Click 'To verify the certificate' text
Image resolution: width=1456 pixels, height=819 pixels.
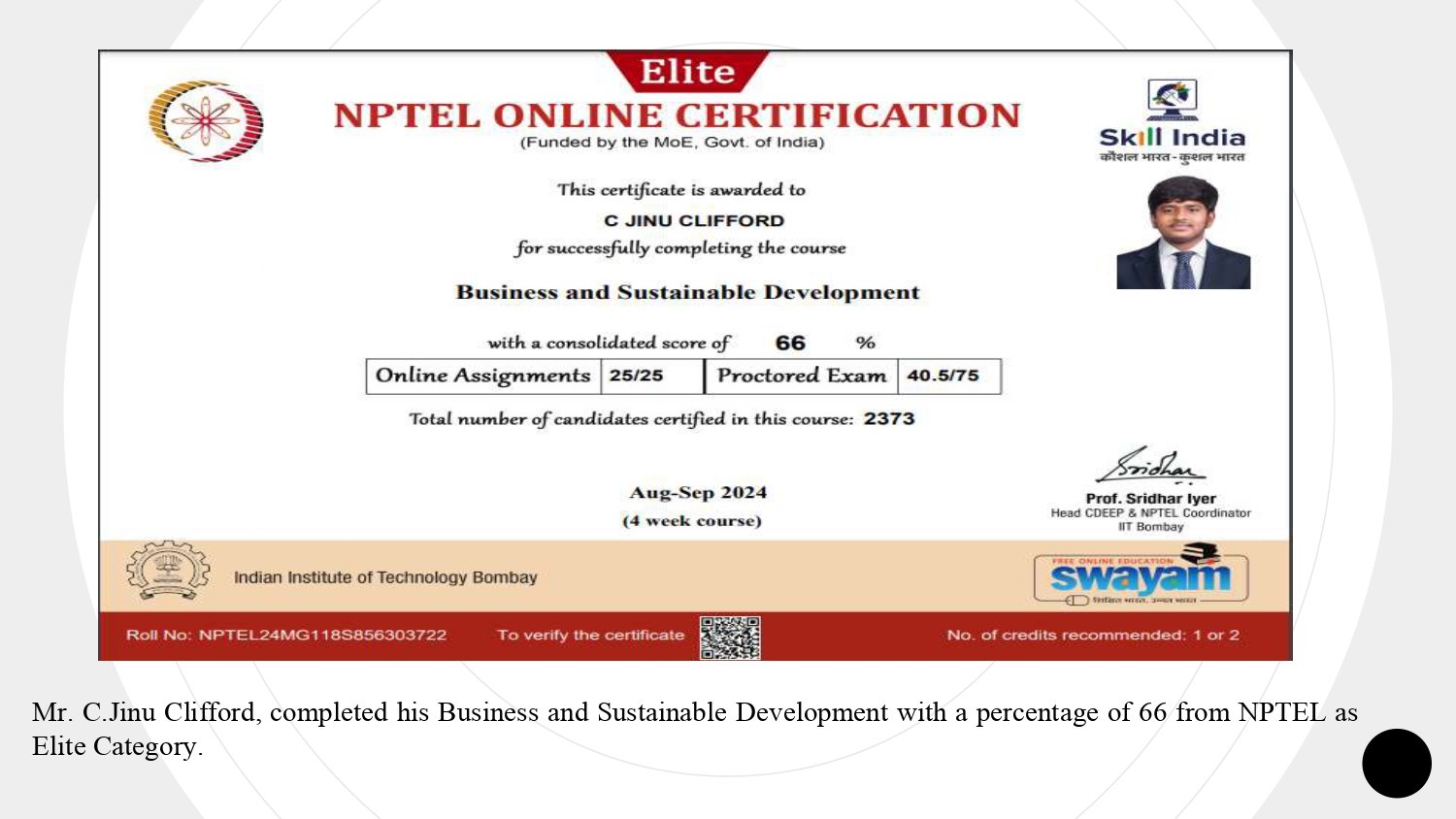(x=590, y=635)
